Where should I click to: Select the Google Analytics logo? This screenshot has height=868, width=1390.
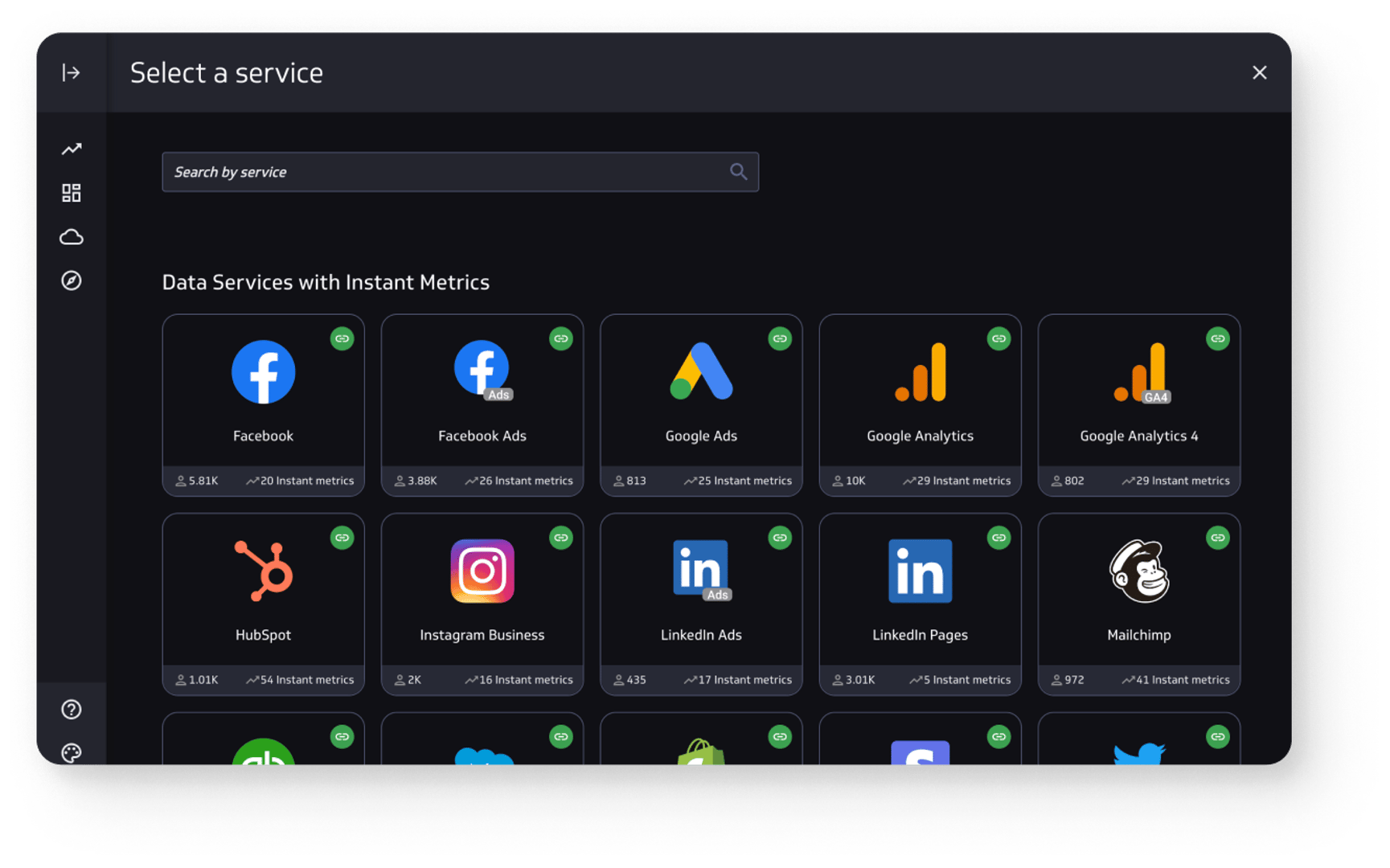tap(921, 372)
